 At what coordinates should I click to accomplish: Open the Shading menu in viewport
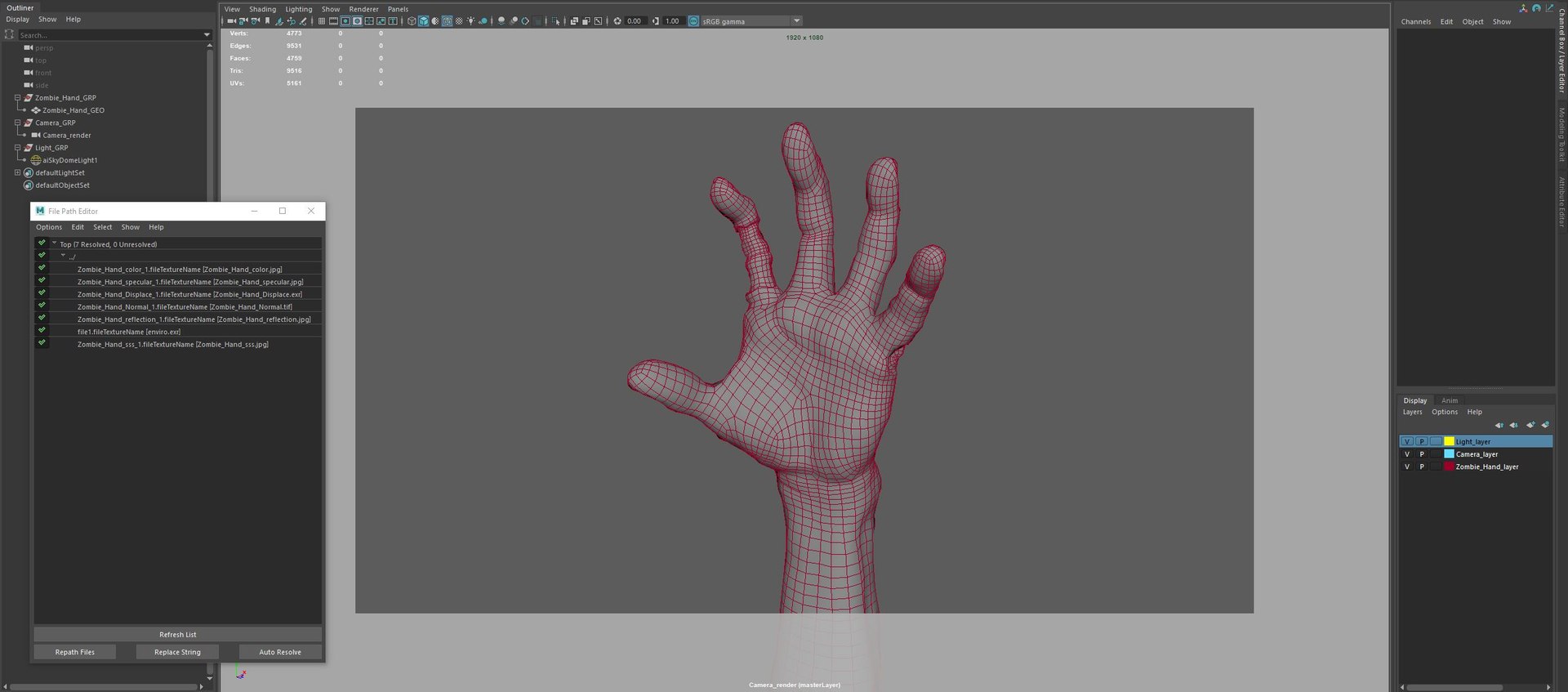(262, 9)
